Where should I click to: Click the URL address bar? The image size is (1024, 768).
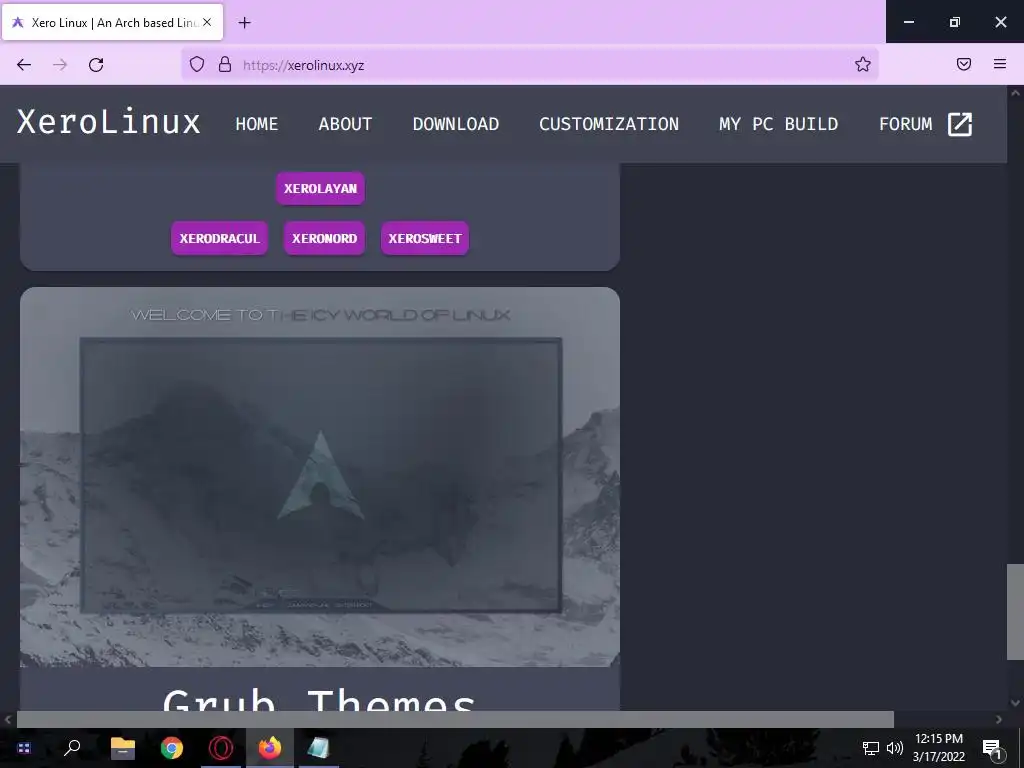[529, 65]
